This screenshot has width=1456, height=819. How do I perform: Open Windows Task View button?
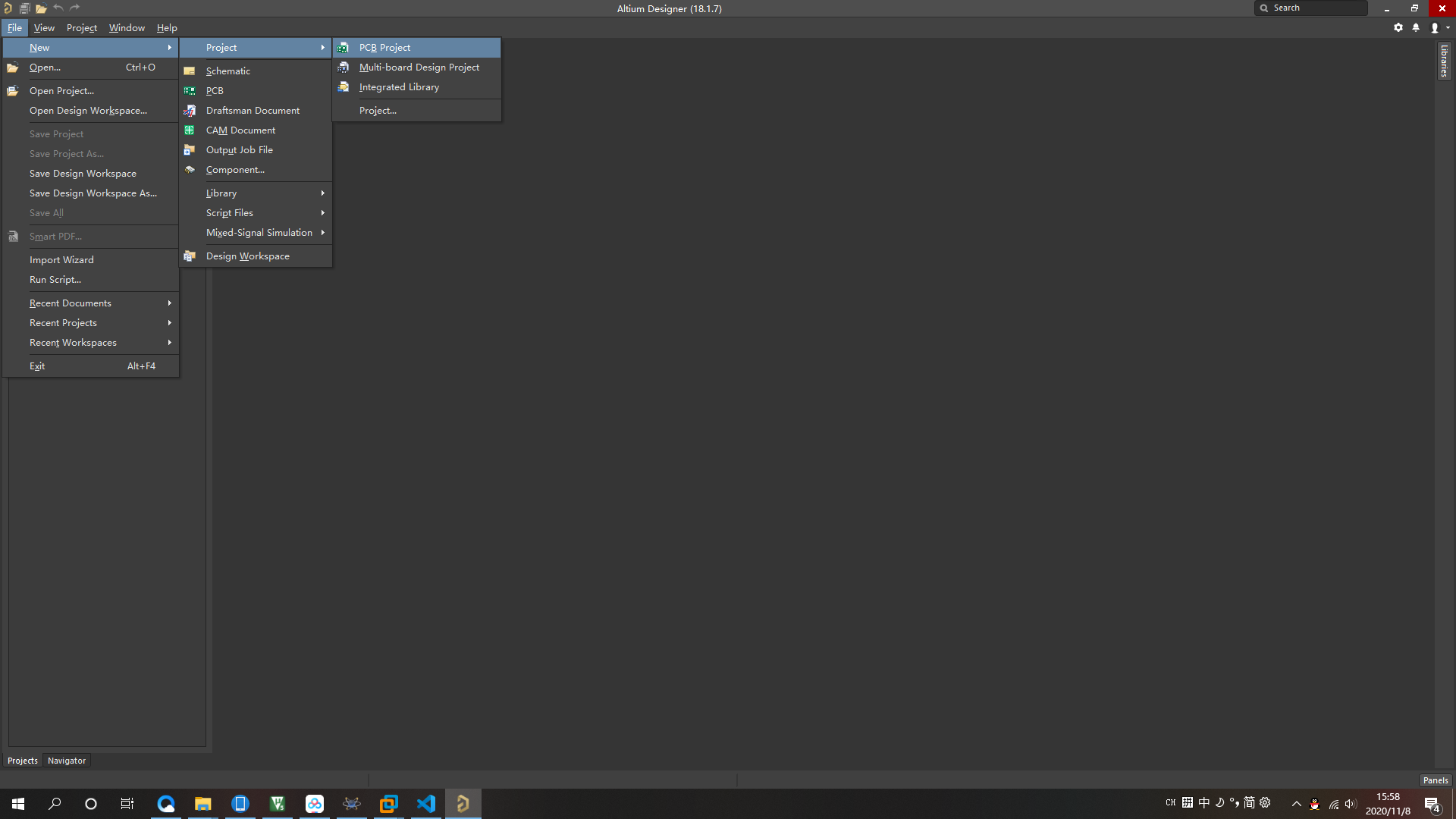(127, 804)
